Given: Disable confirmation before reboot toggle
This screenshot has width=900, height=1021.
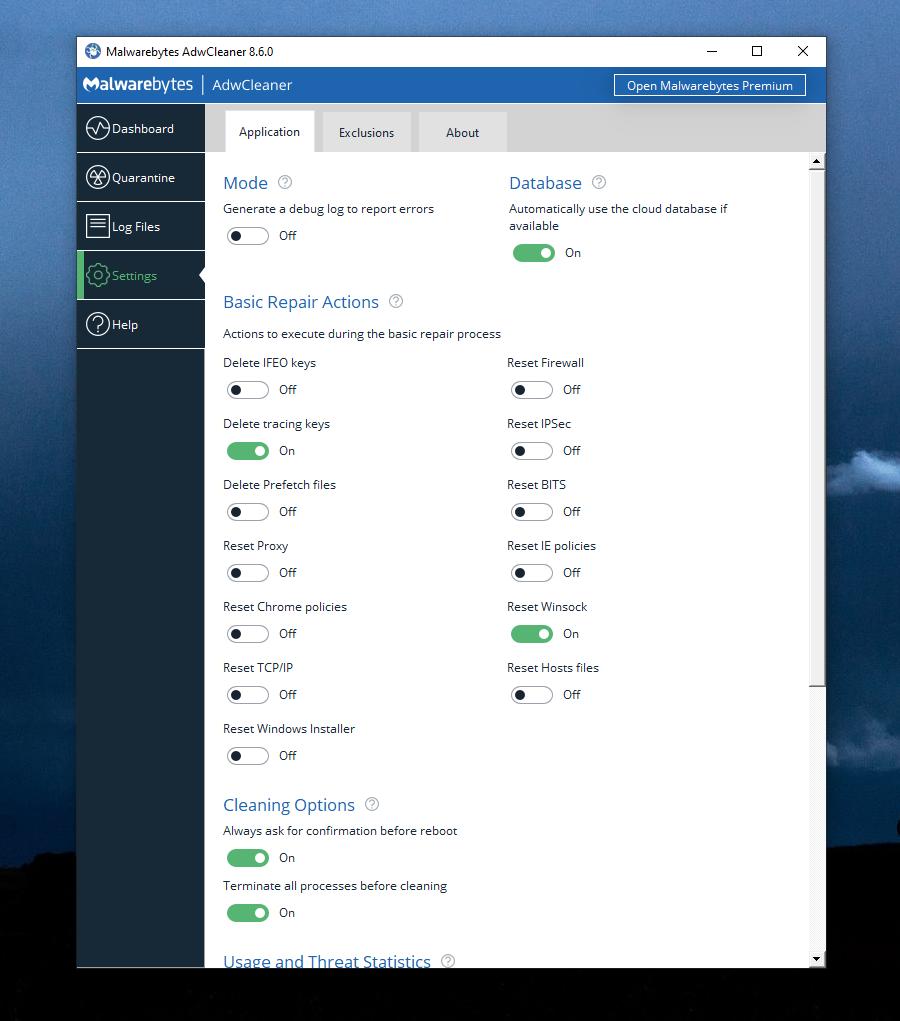Looking at the screenshot, I should (x=247, y=858).
